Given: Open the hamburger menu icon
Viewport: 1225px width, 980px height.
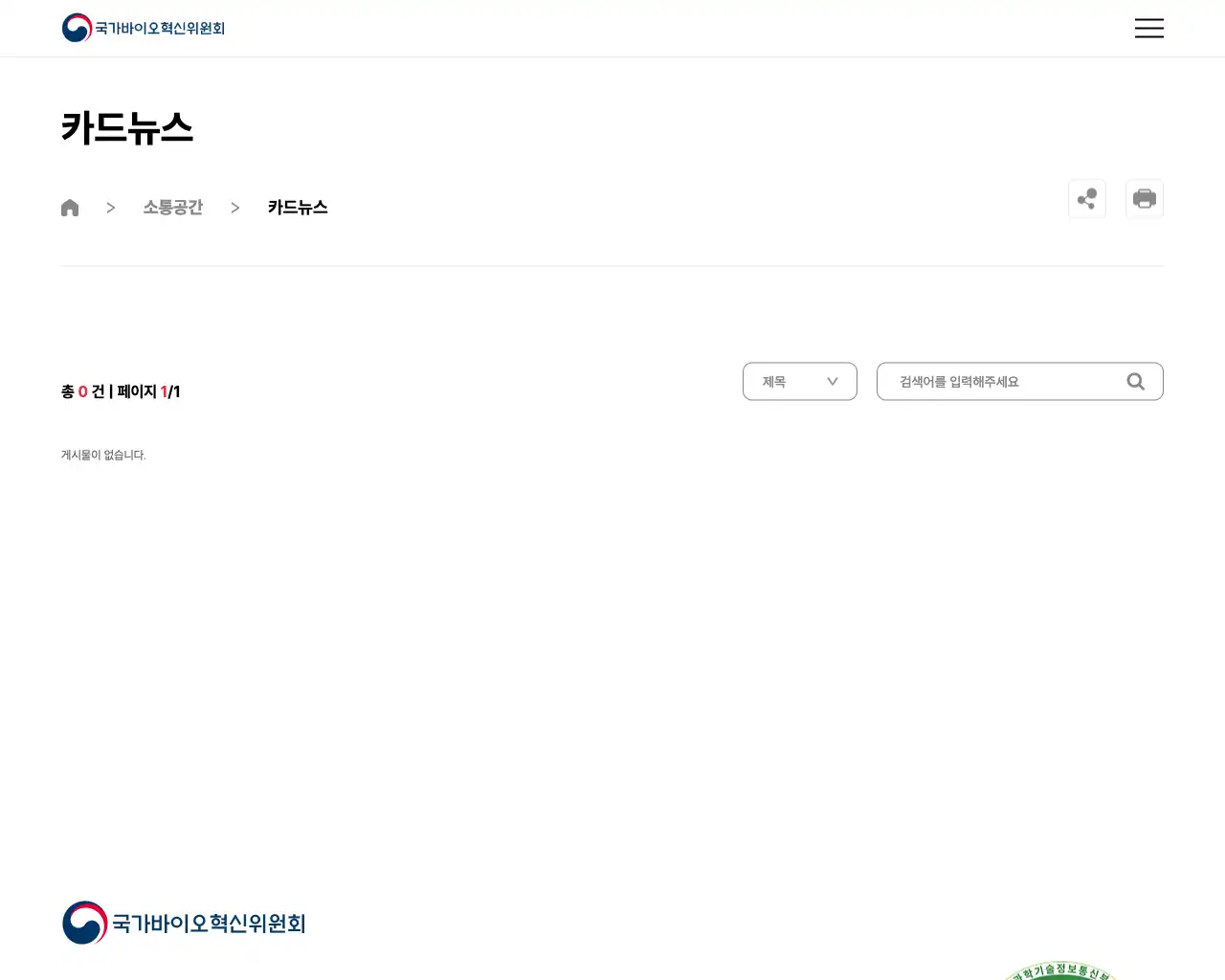Looking at the screenshot, I should point(1148,28).
